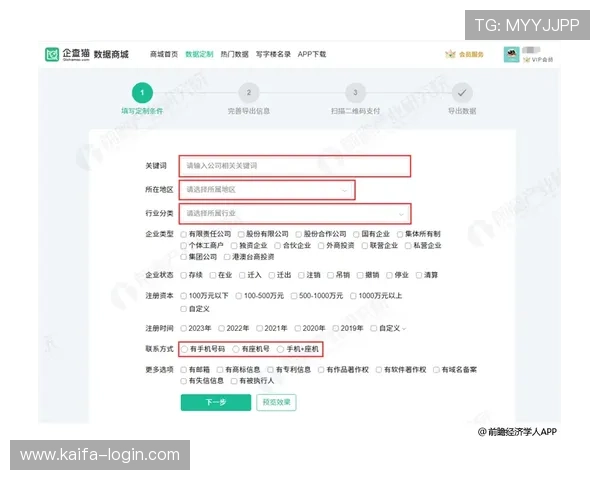600x480 pixels.
Task: Select 2022年 registration year
Action: (x=222, y=328)
